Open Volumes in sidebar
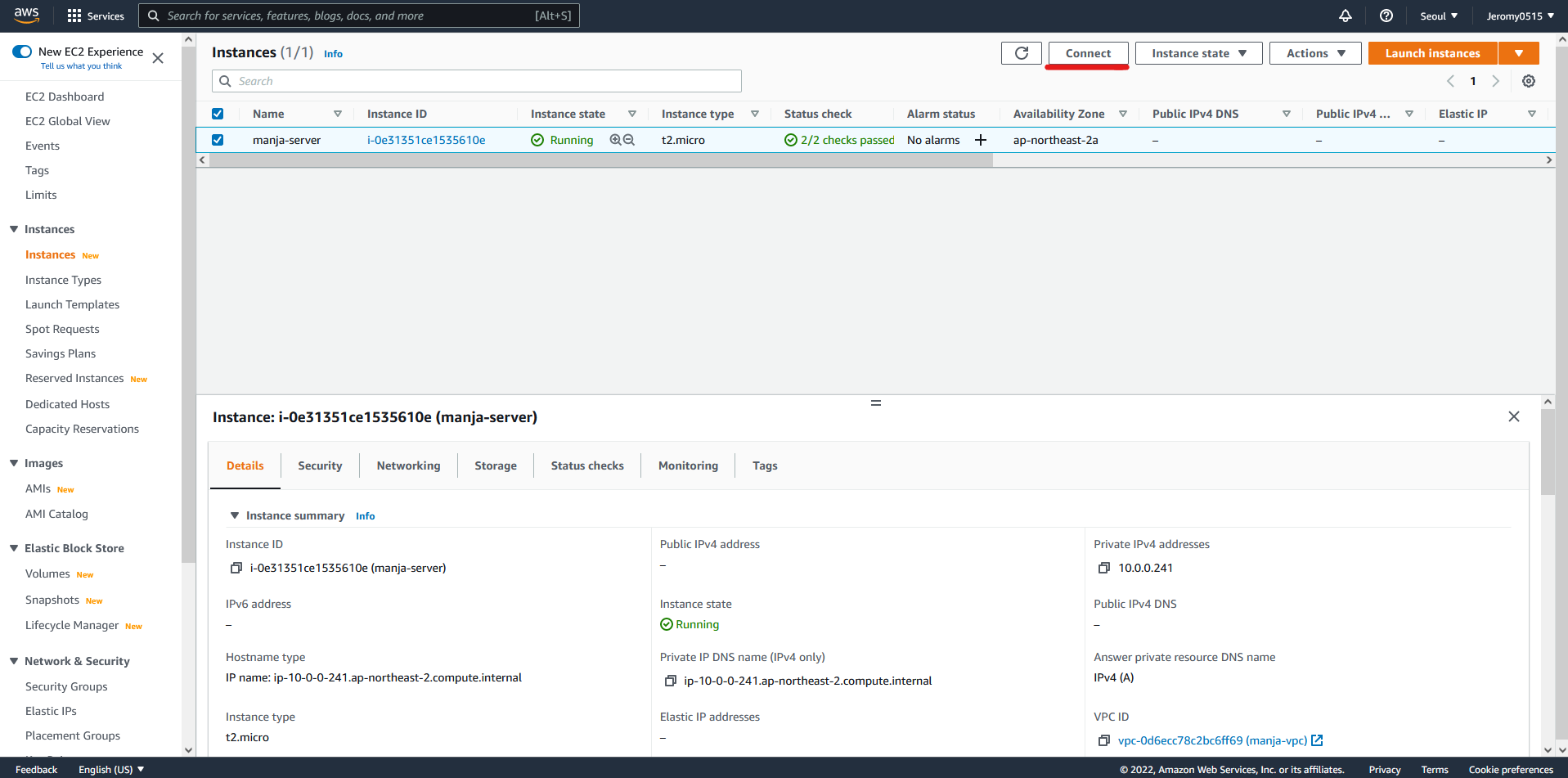This screenshot has height=778, width=1568. coord(47,573)
